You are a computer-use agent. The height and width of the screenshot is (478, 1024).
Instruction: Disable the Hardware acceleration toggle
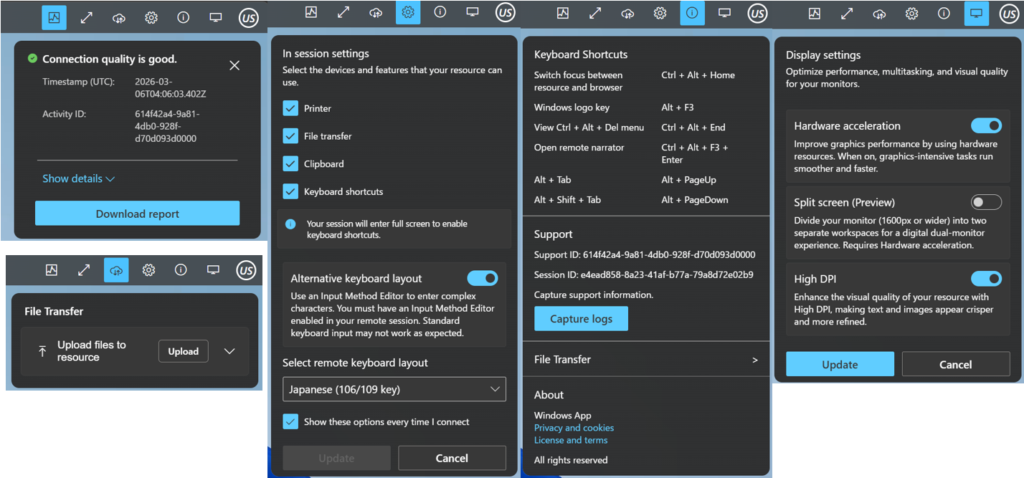(x=985, y=126)
